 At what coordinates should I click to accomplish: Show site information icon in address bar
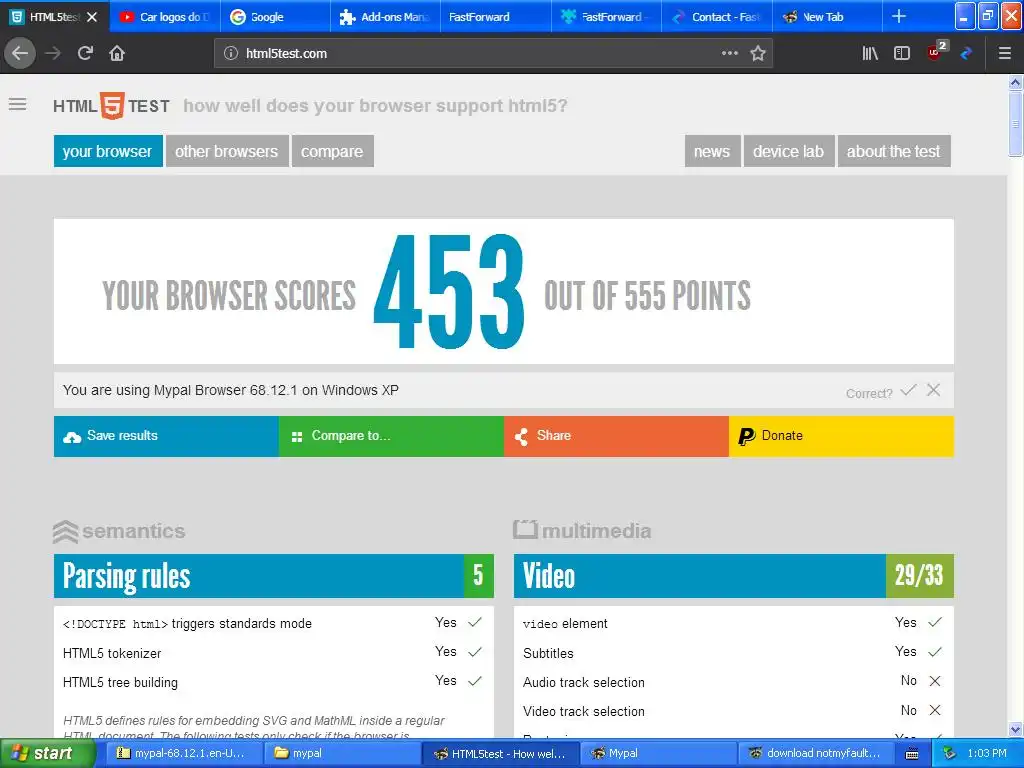(x=231, y=54)
